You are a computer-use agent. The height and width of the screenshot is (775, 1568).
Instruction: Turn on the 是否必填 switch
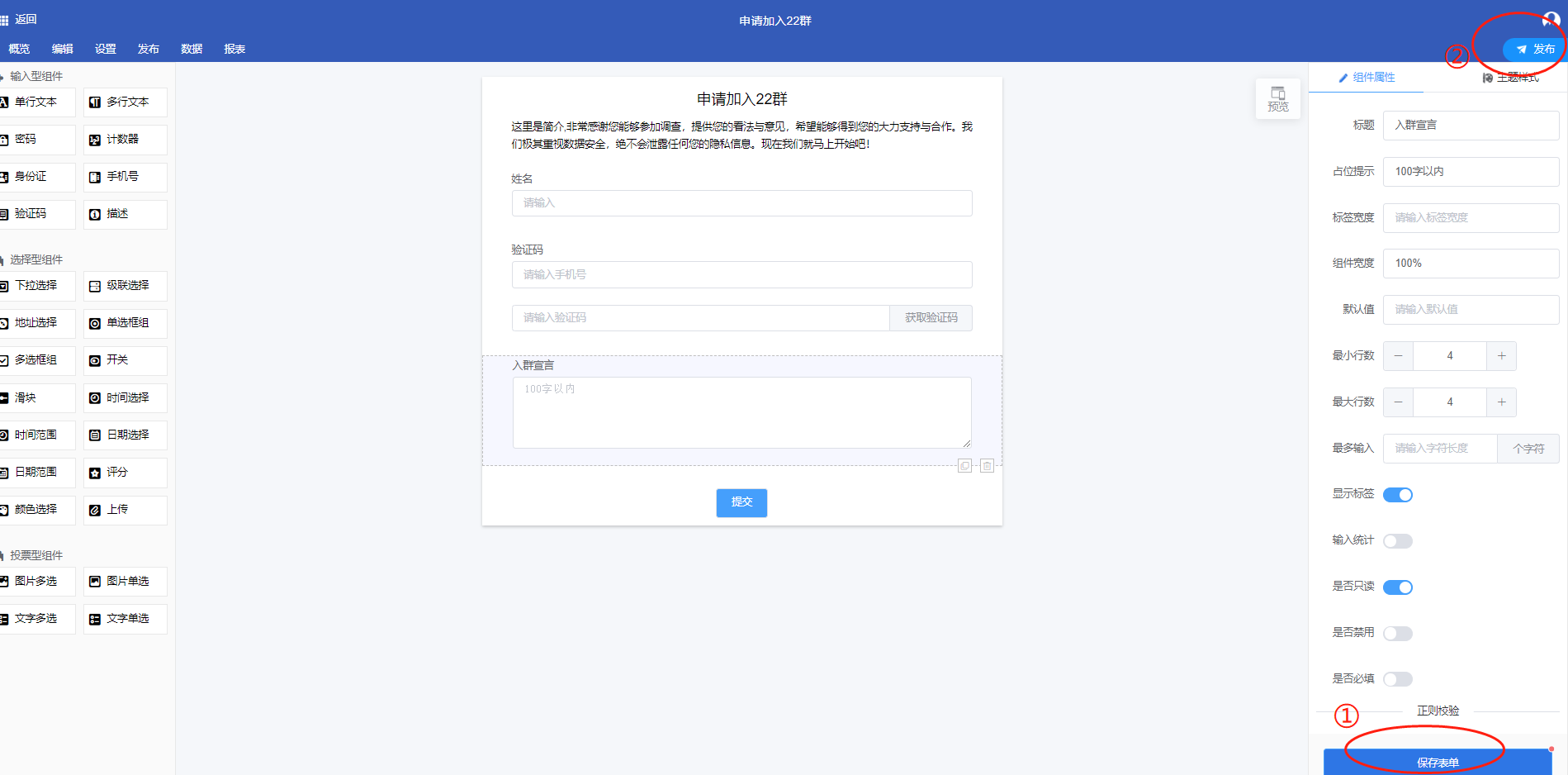pos(1397,679)
